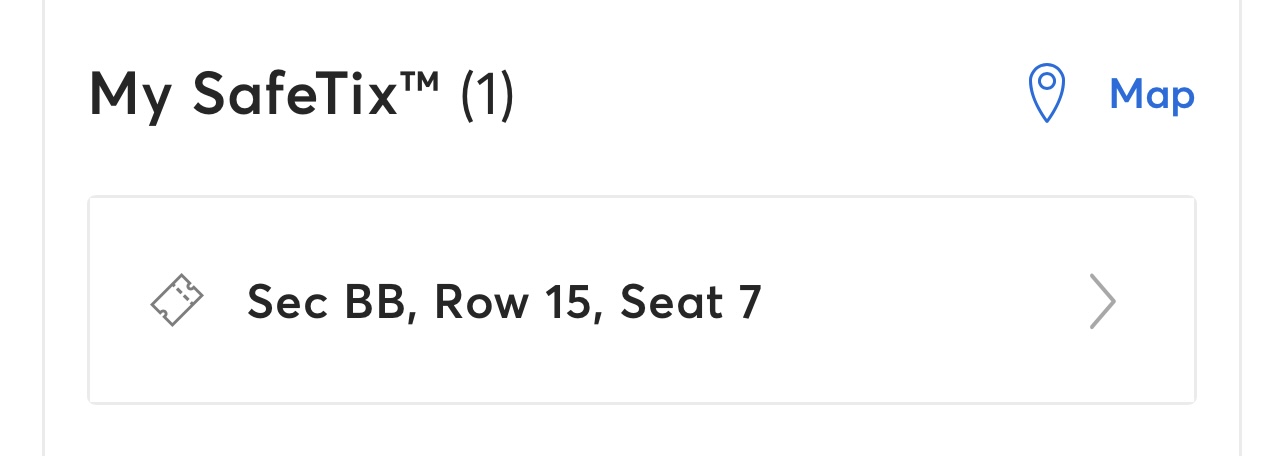
Task: Show the seat map using Map
Action: pos(1152,94)
